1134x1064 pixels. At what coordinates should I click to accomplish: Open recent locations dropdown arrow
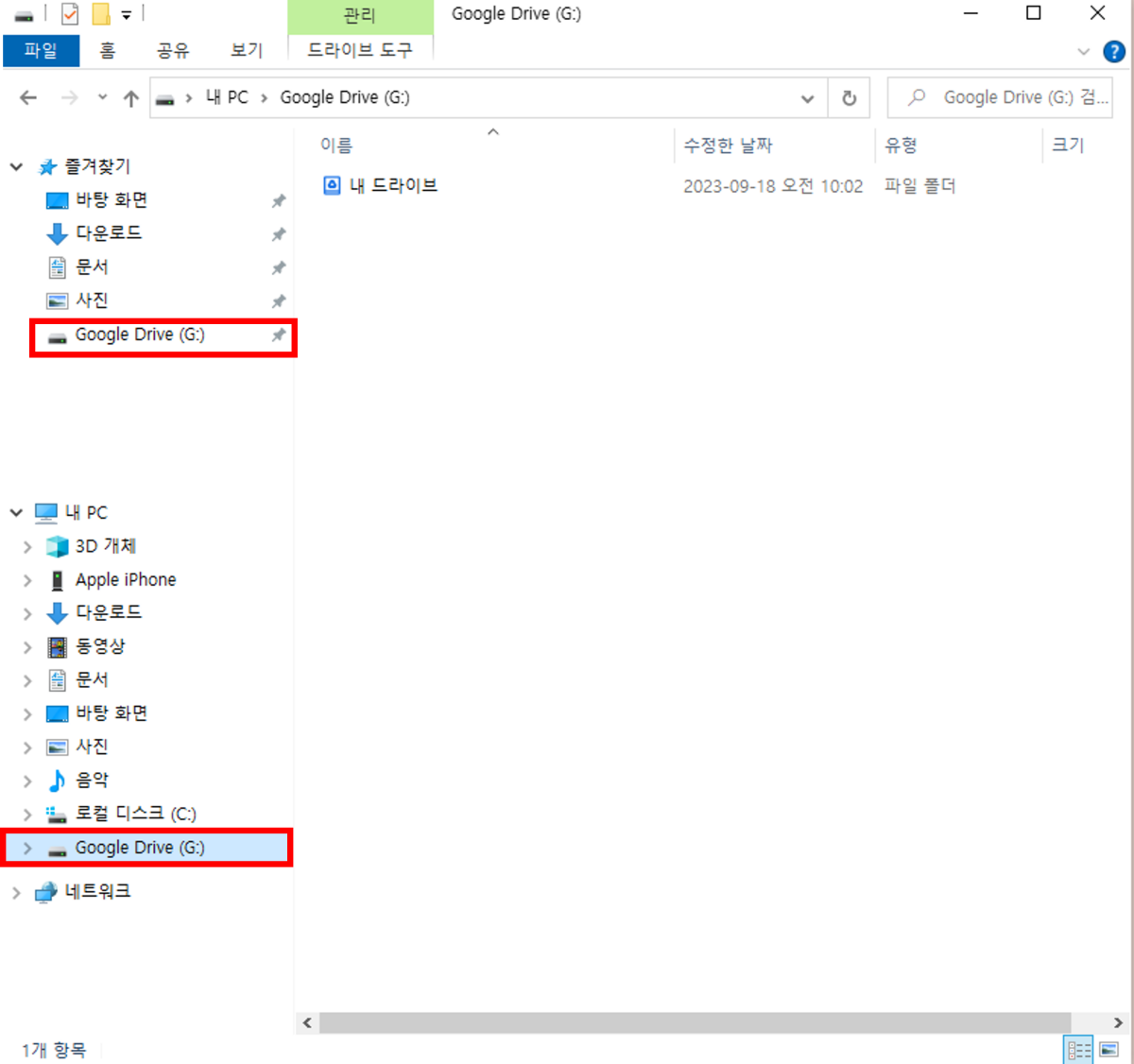click(x=102, y=97)
